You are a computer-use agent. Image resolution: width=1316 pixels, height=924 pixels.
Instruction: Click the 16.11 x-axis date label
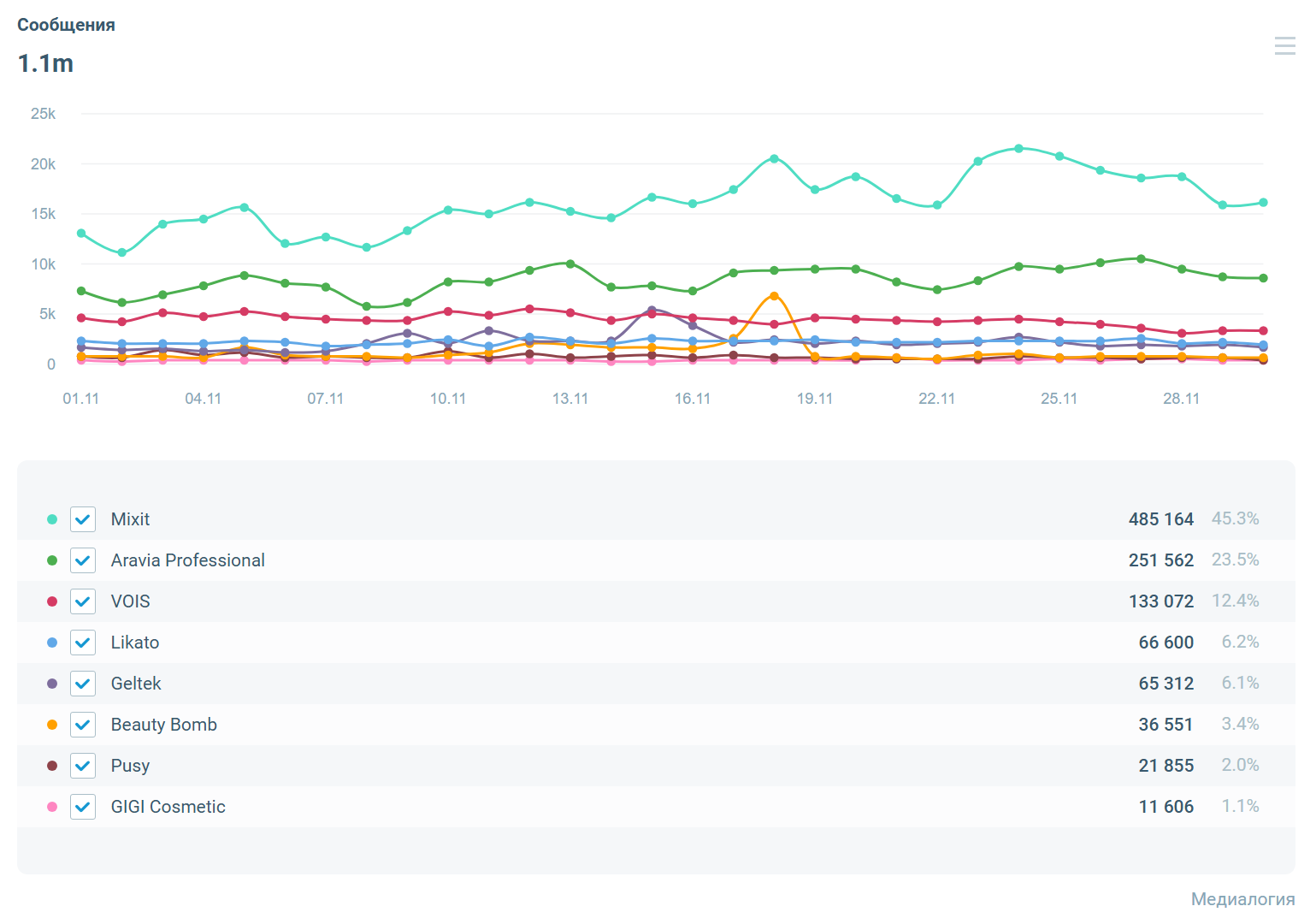coord(692,399)
